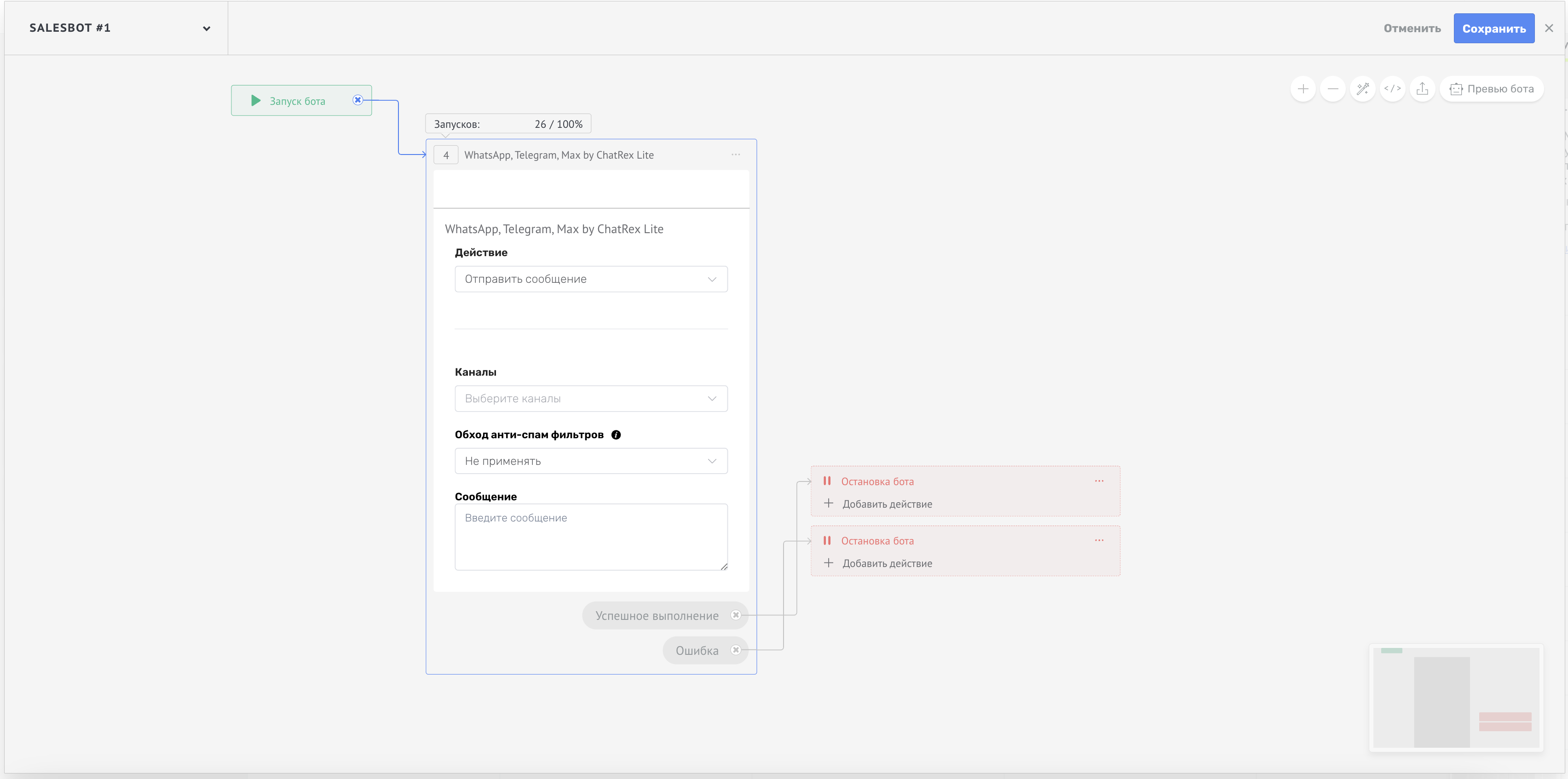Open the anti-spam dropdown Не применять
Image resolution: width=1568 pixels, height=779 pixels.
(591, 461)
